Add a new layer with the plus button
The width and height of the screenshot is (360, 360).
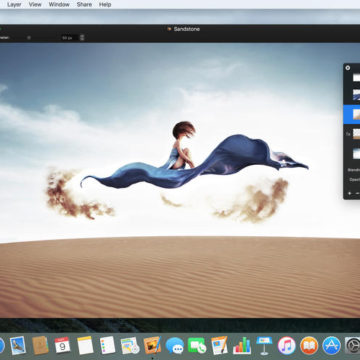(x=349, y=193)
